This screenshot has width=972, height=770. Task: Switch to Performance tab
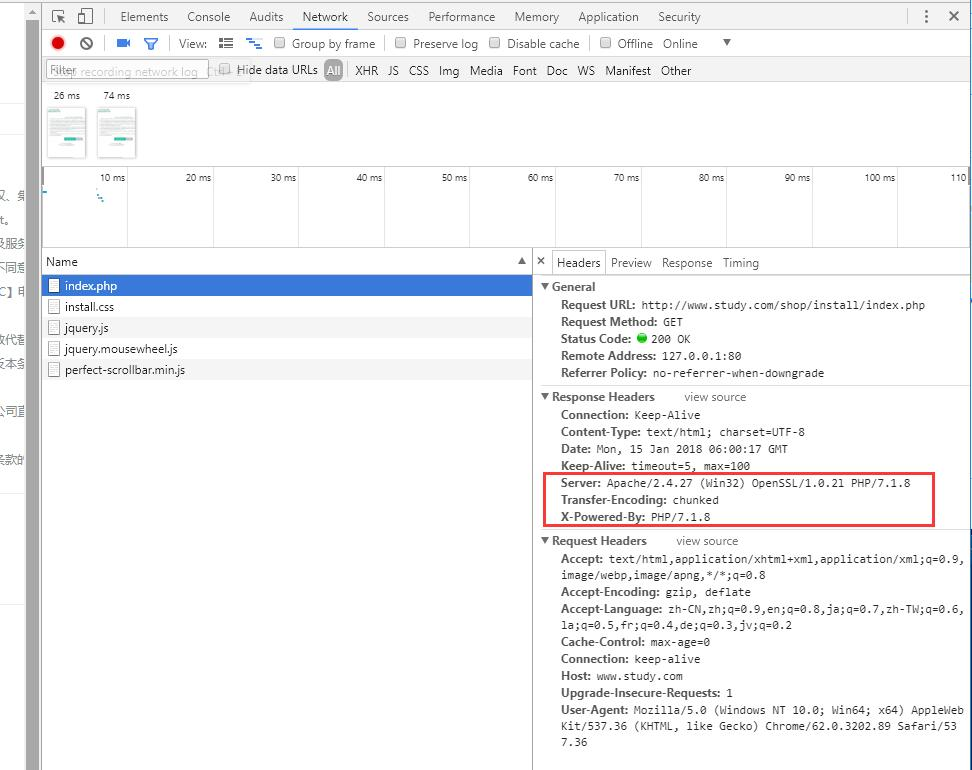point(461,17)
